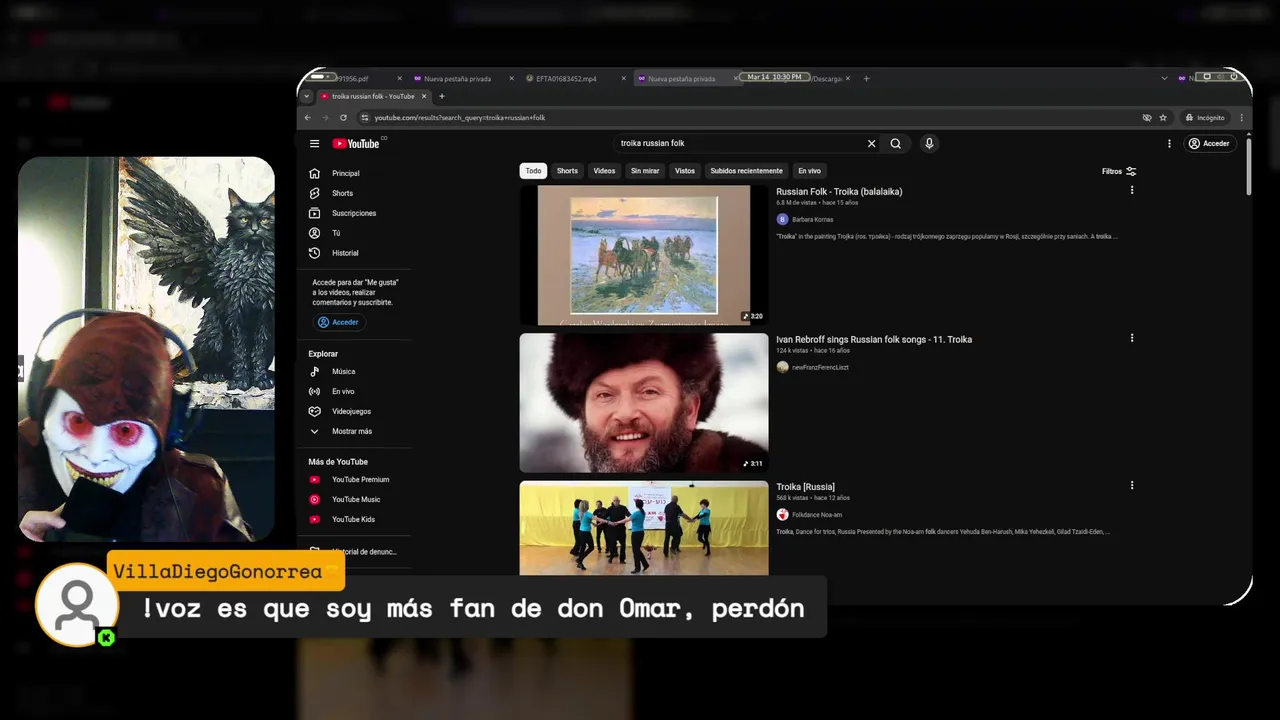Viewport: 1280px width, 720px height.
Task: Click the page vertical scrollbar
Action: click(x=1248, y=165)
